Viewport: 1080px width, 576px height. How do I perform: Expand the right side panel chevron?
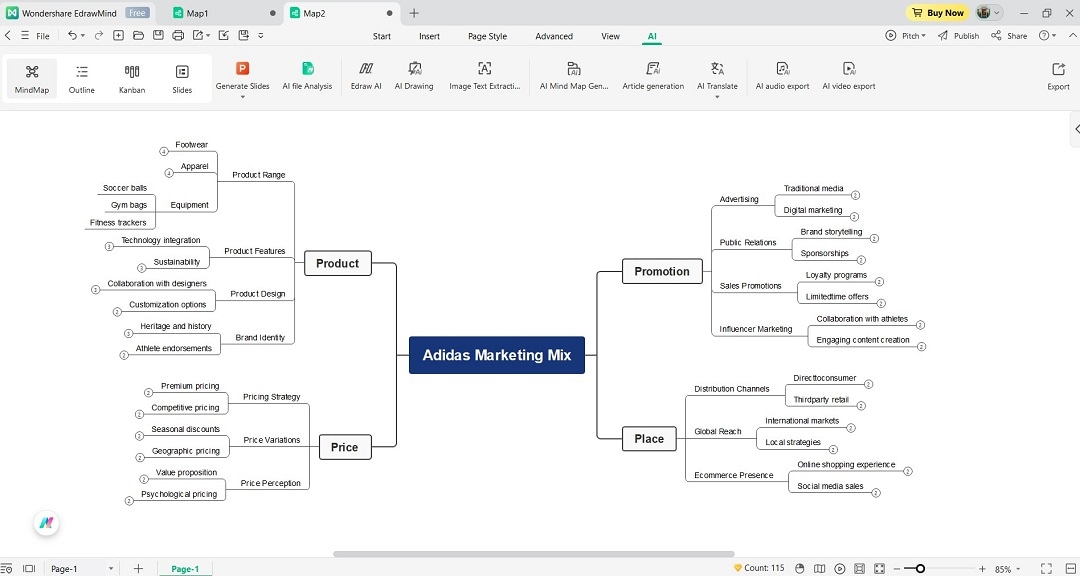point(1077,129)
